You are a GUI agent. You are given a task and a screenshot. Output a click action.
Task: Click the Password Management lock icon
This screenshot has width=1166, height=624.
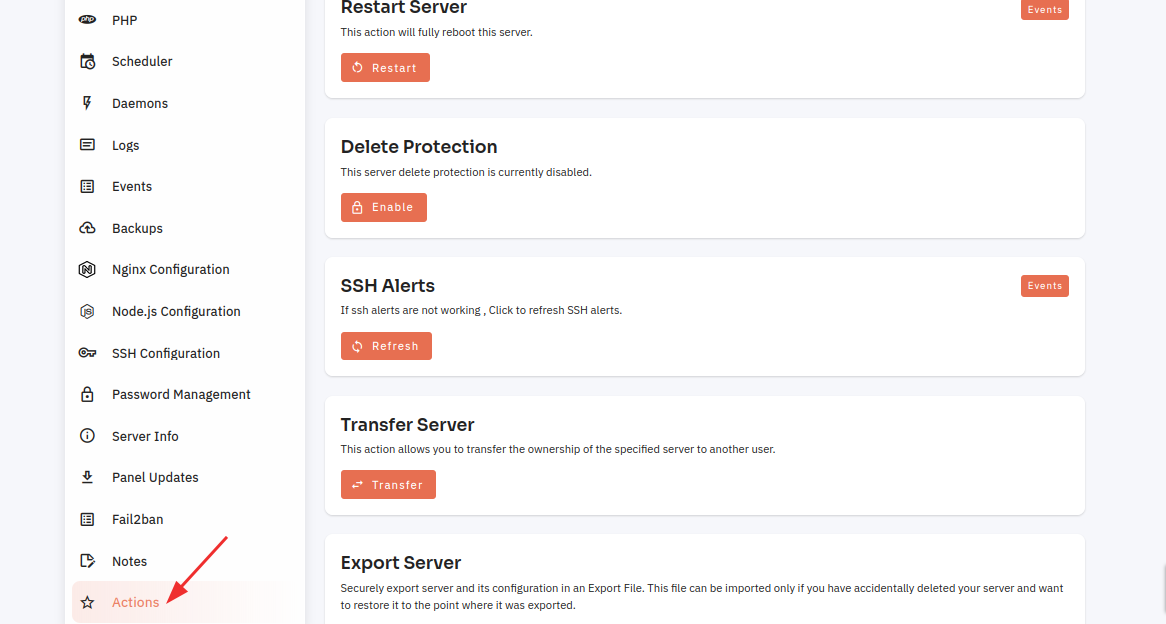(87, 394)
